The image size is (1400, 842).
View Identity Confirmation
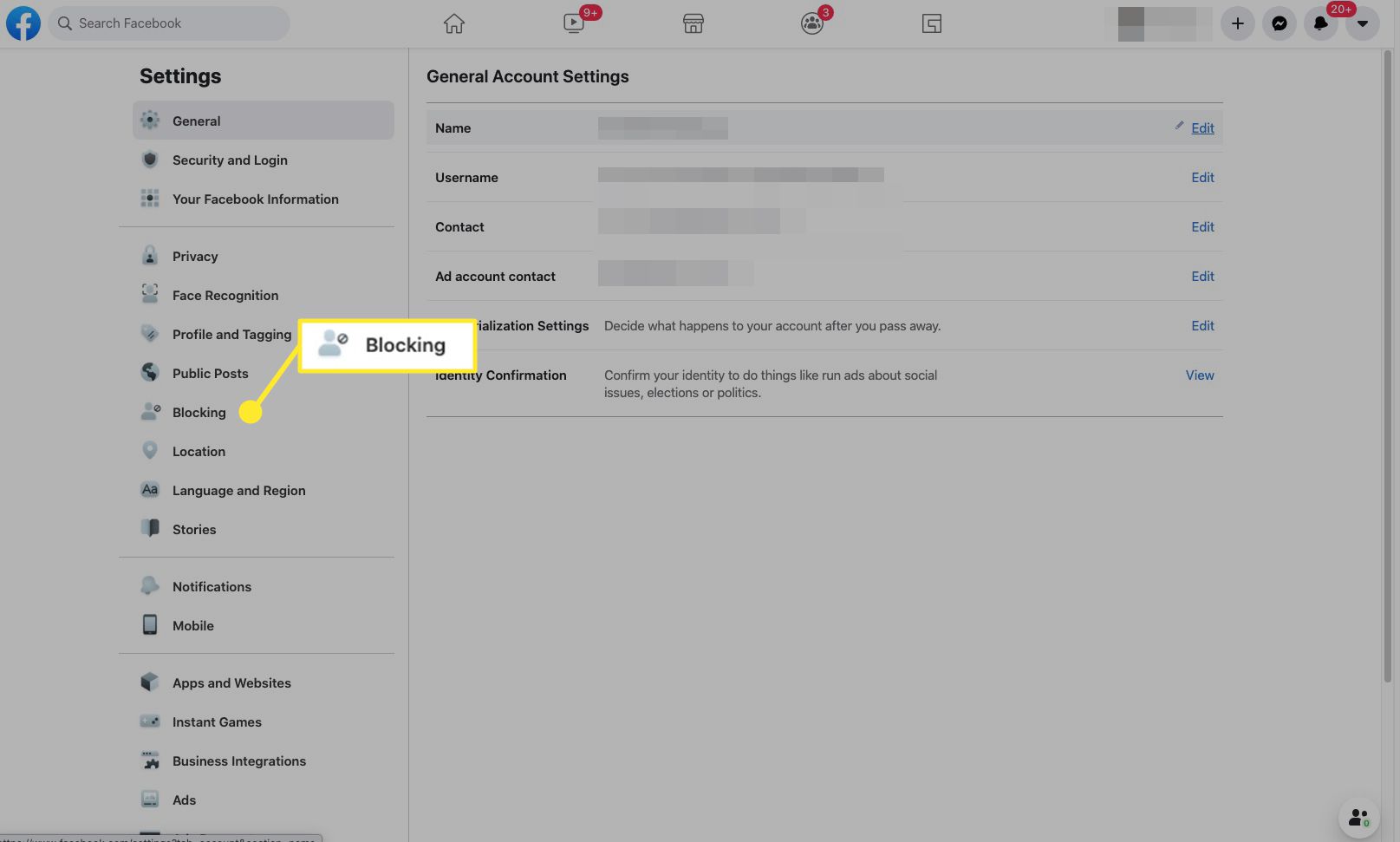[x=1200, y=375]
